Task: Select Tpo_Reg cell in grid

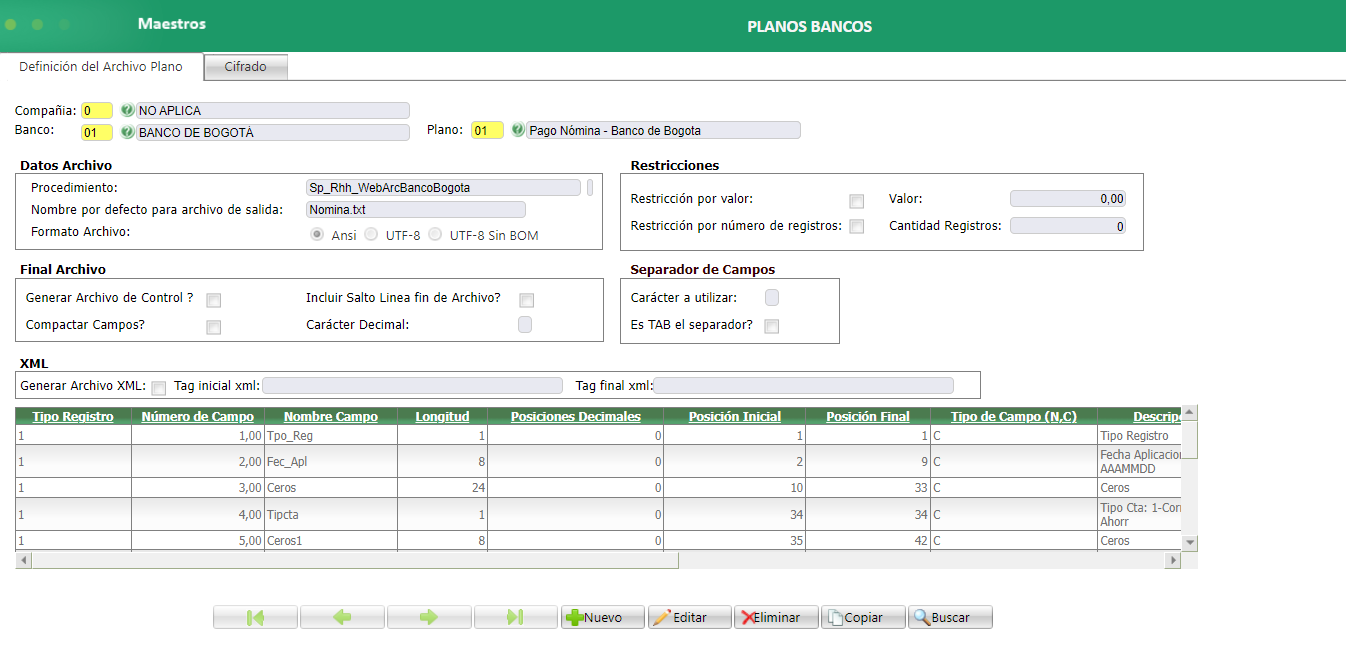Action: [330, 435]
